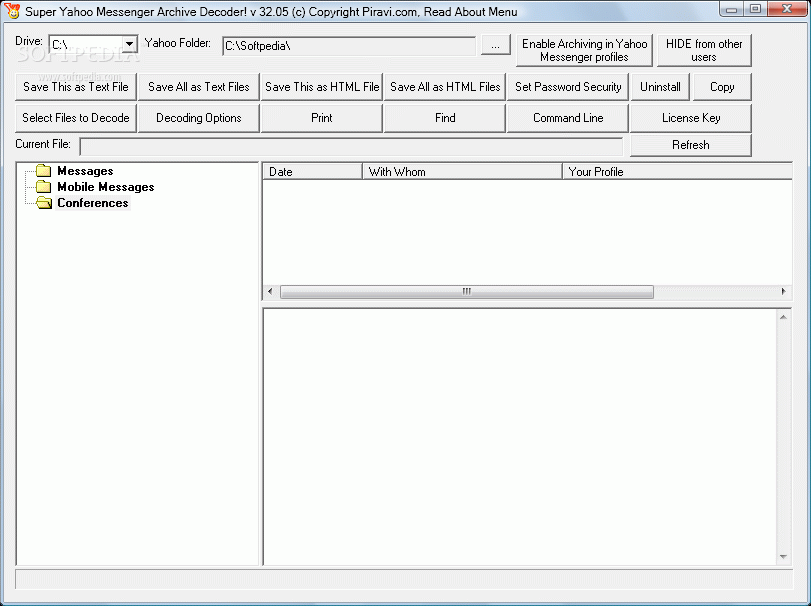This screenshot has width=811, height=606.
Task: Open the Drive dropdown arrow
Action: pyautogui.click(x=129, y=44)
